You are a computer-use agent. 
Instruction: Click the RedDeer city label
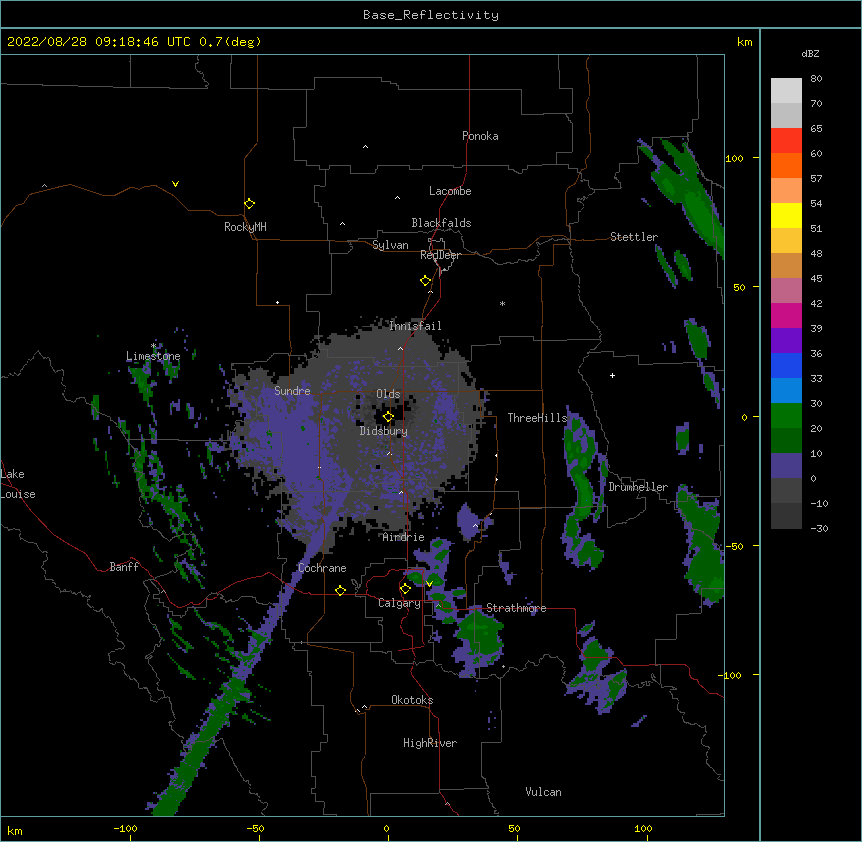pyautogui.click(x=440, y=255)
